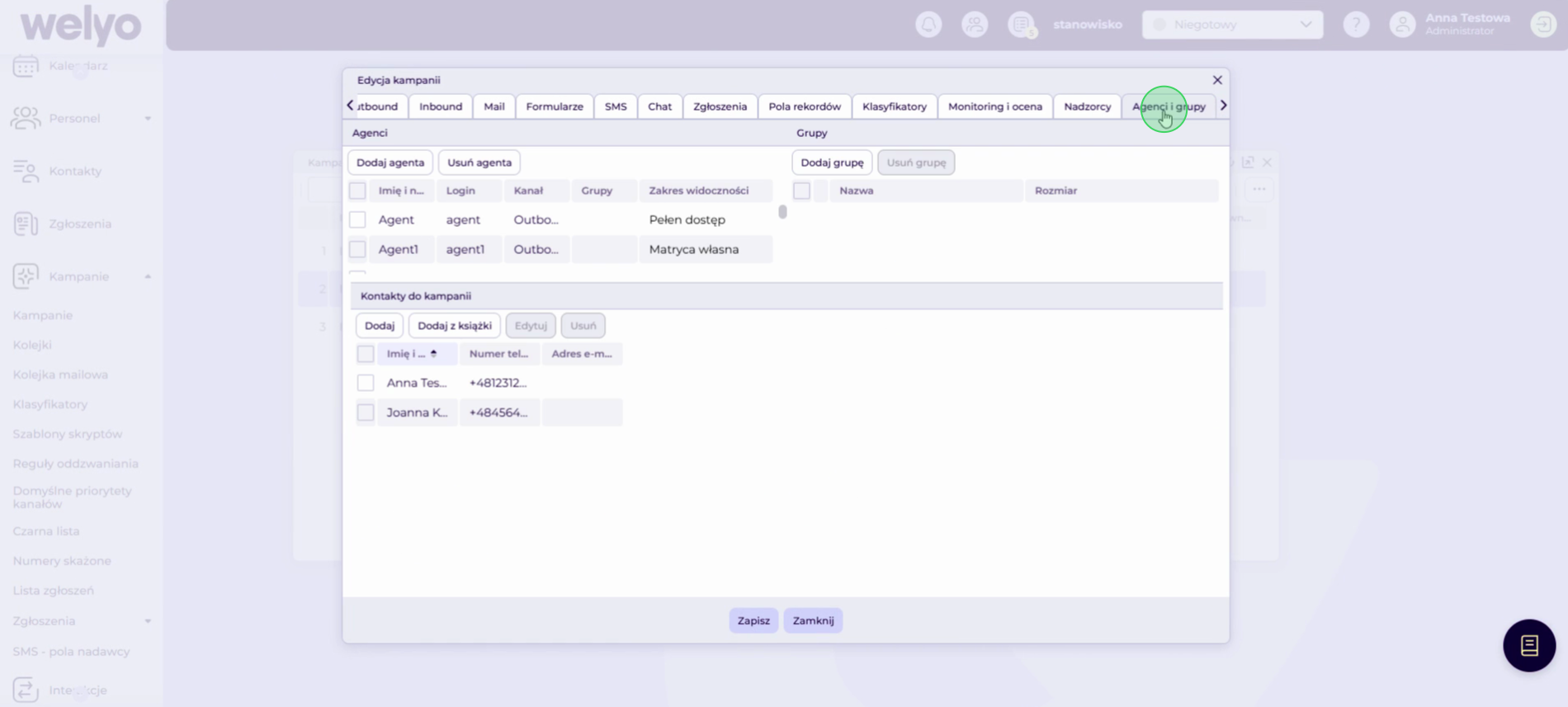The width and height of the screenshot is (1568, 707).
Task: Open Czarna lista in the sidebar
Action: [46, 531]
